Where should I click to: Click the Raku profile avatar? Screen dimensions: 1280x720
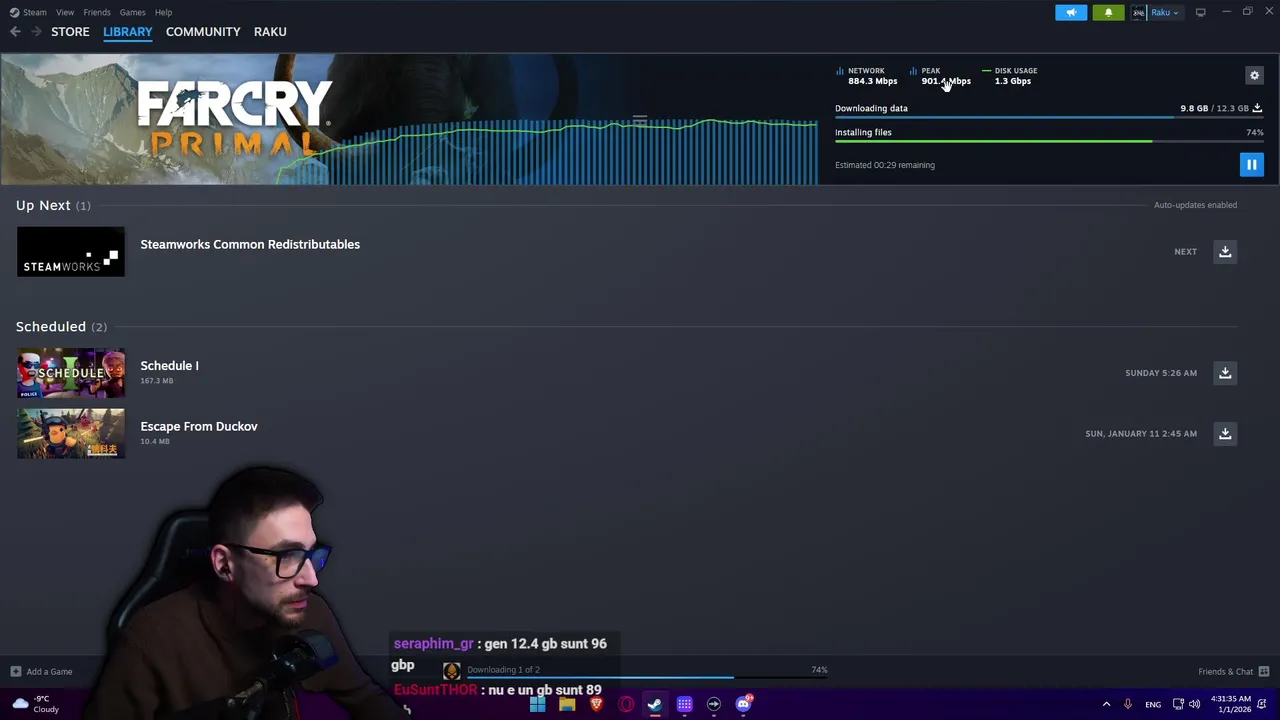click(1138, 12)
